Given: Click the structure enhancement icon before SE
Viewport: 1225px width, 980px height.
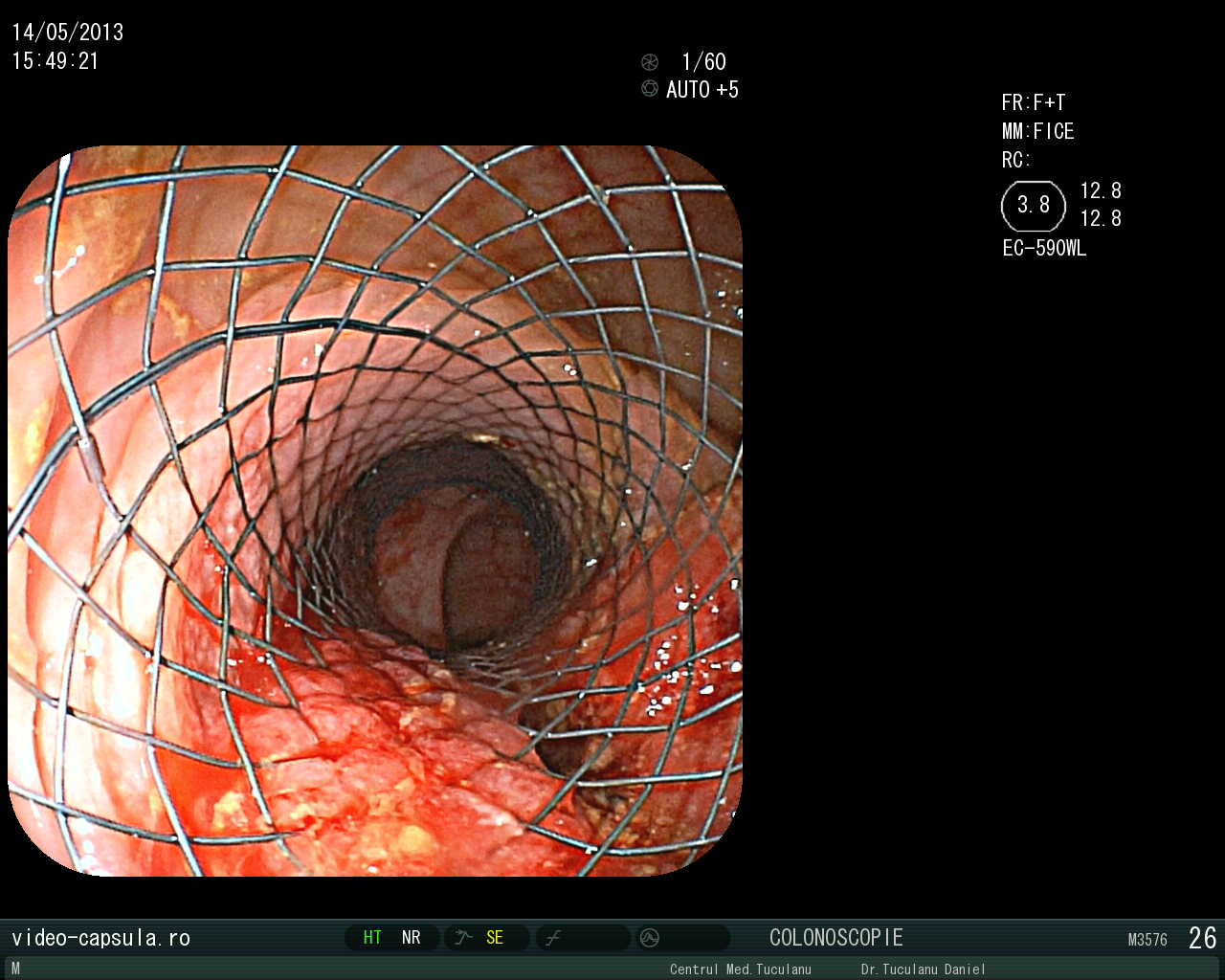Looking at the screenshot, I should pyautogui.click(x=463, y=938).
